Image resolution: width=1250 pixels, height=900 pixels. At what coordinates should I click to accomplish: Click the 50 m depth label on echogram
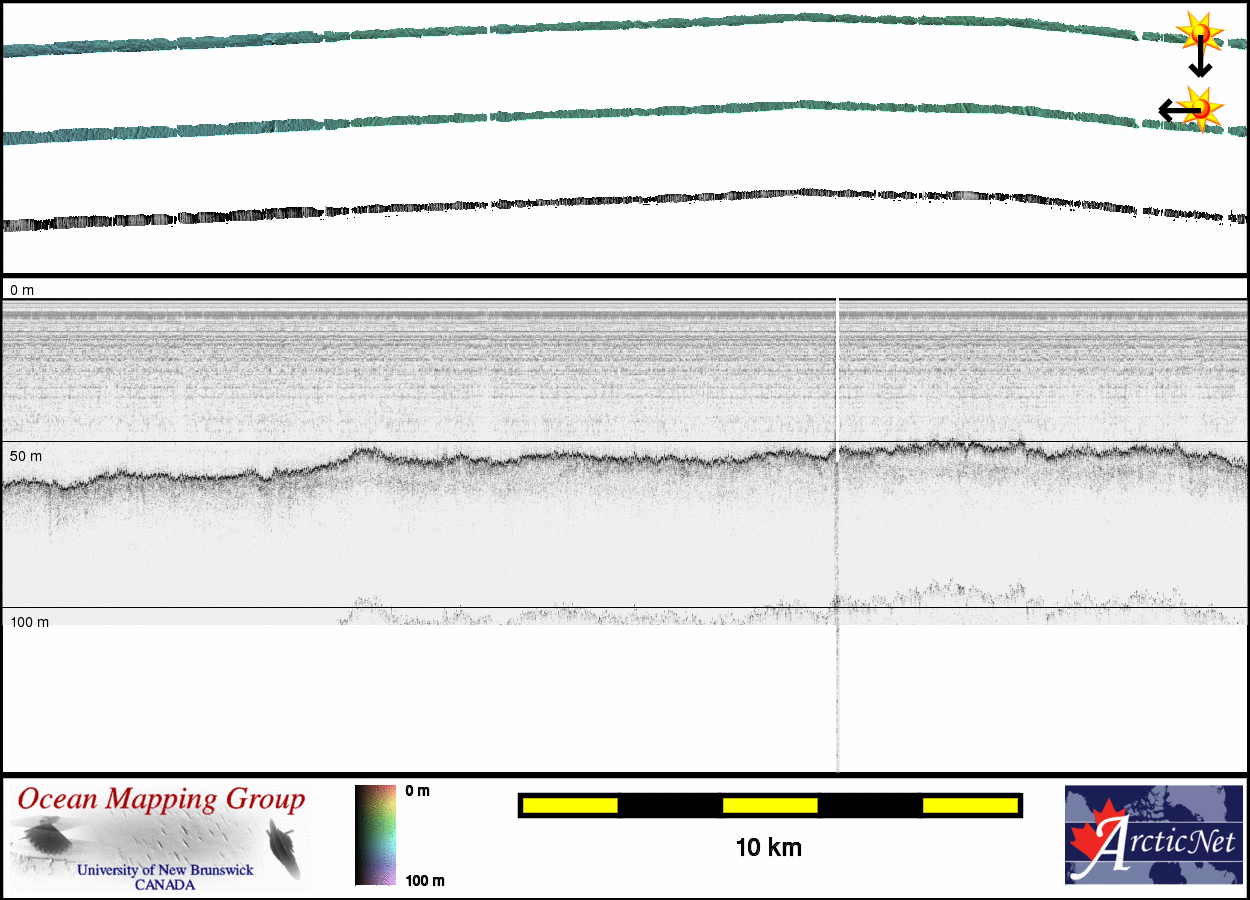click(x=26, y=456)
